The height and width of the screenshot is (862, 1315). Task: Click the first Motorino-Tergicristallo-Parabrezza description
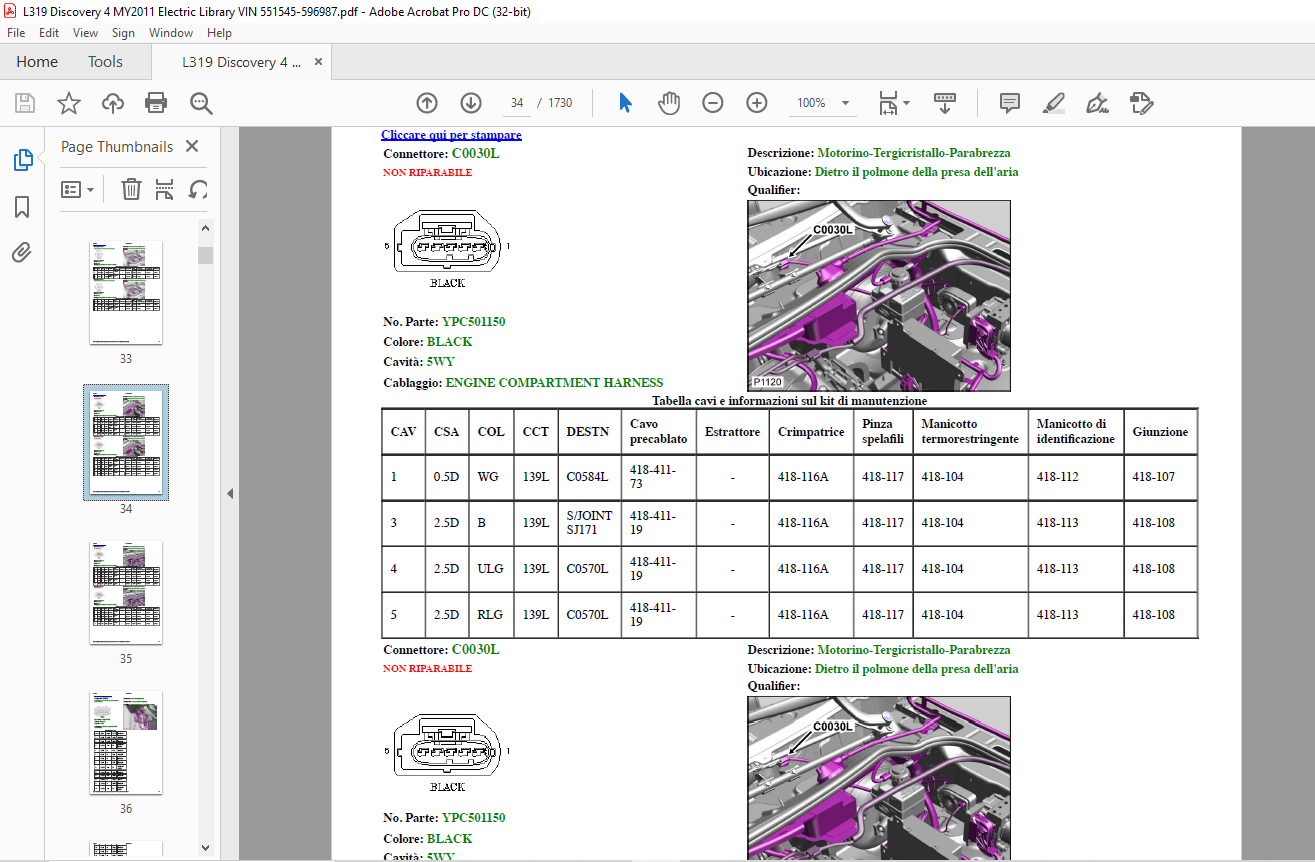(x=913, y=154)
